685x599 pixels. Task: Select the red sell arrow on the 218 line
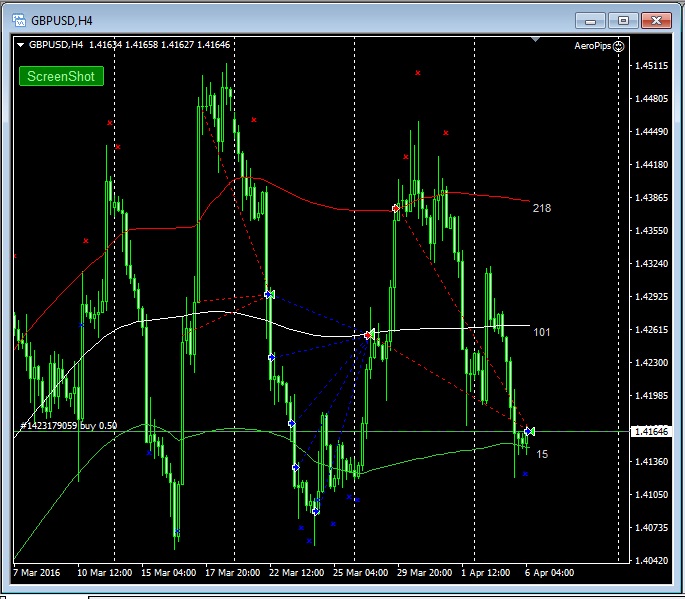pyautogui.click(x=396, y=208)
